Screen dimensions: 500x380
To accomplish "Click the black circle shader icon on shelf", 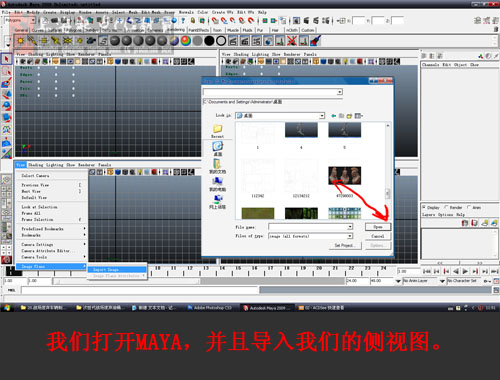I will pyautogui.click(x=209, y=41).
